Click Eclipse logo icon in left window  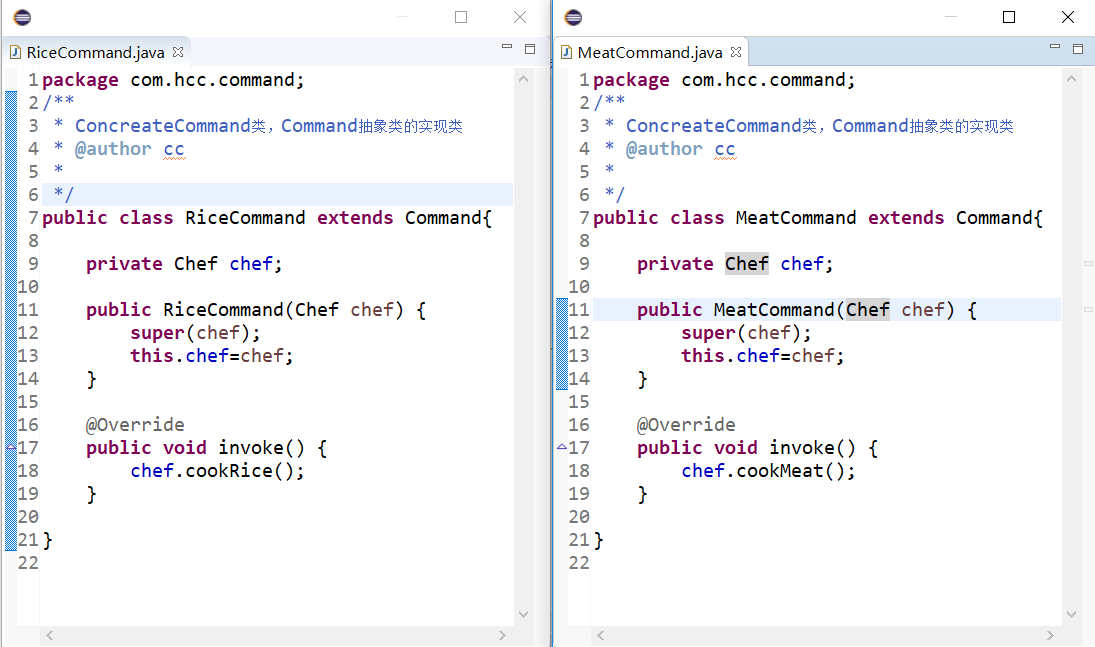(22, 17)
